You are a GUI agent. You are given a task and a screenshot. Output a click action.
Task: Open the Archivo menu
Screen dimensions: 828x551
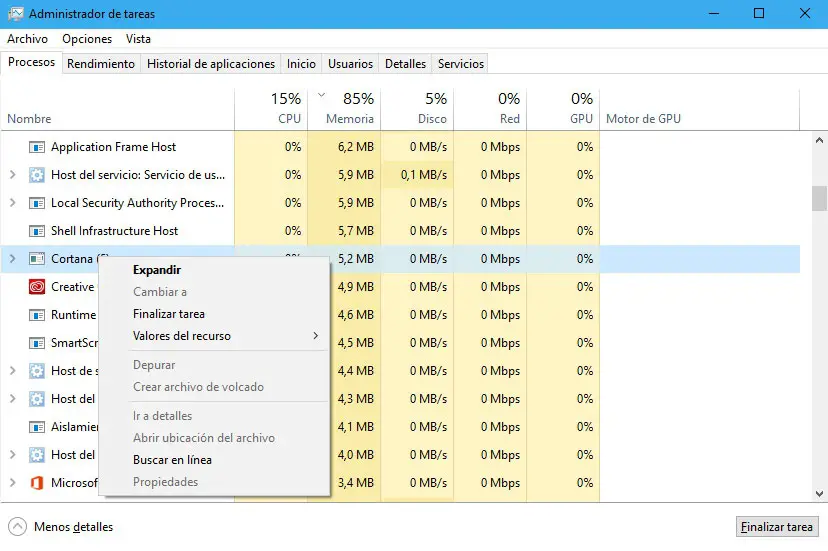pos(27,39)
